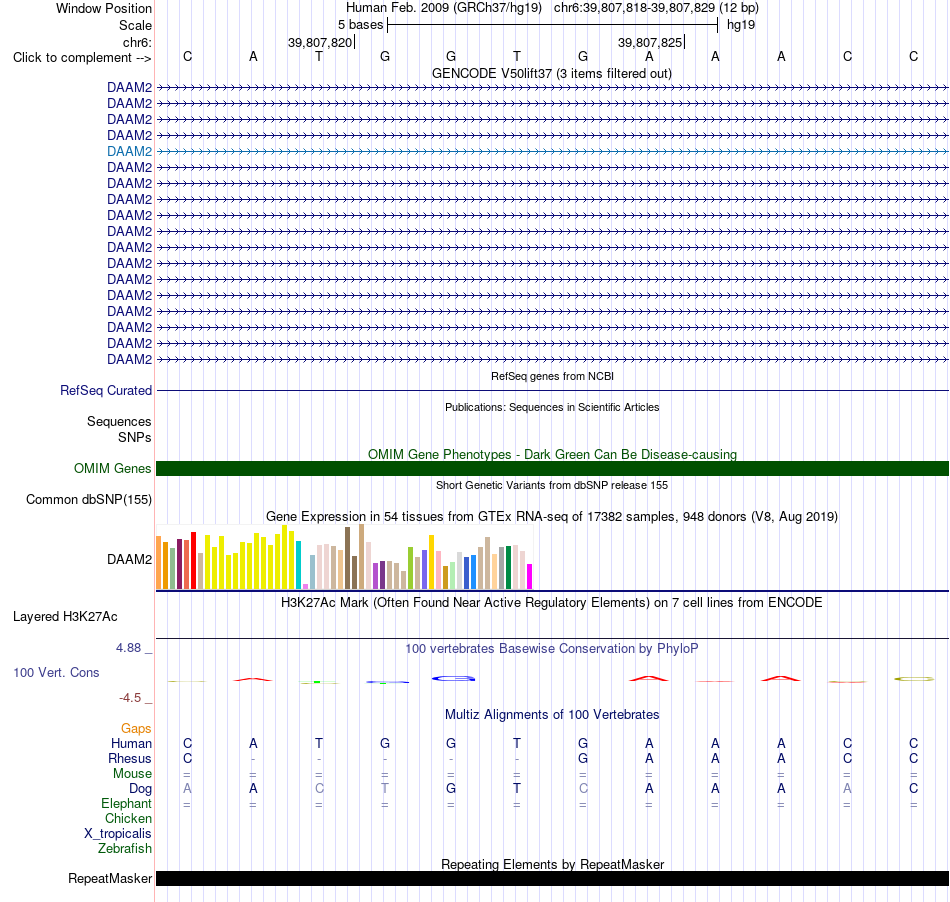Viewport: 950px width, 902px height.
Task: Click the 'Rhesus' alignment row label
Action: point(130,758)
